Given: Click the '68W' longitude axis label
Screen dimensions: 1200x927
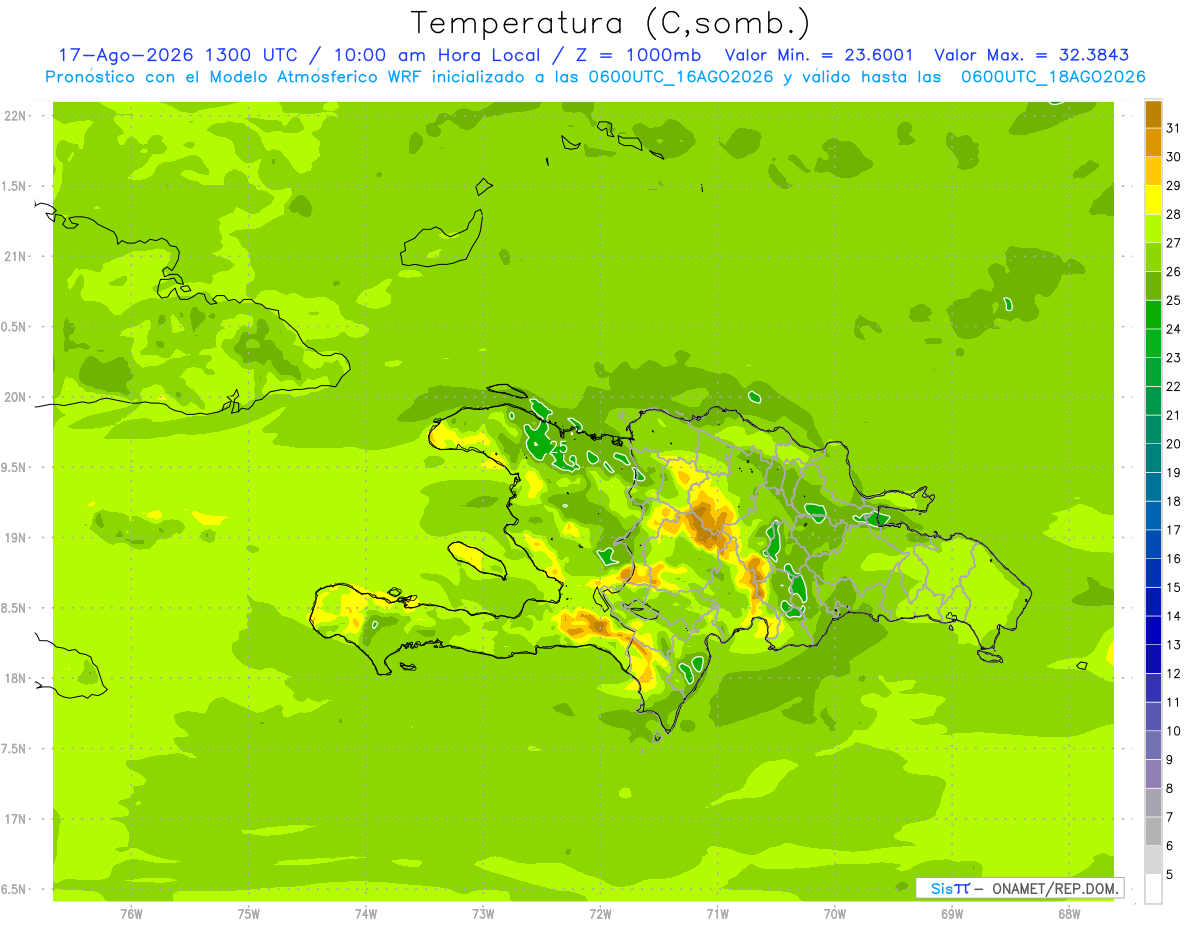Looking at the screenshot, I should (1069, 913).
